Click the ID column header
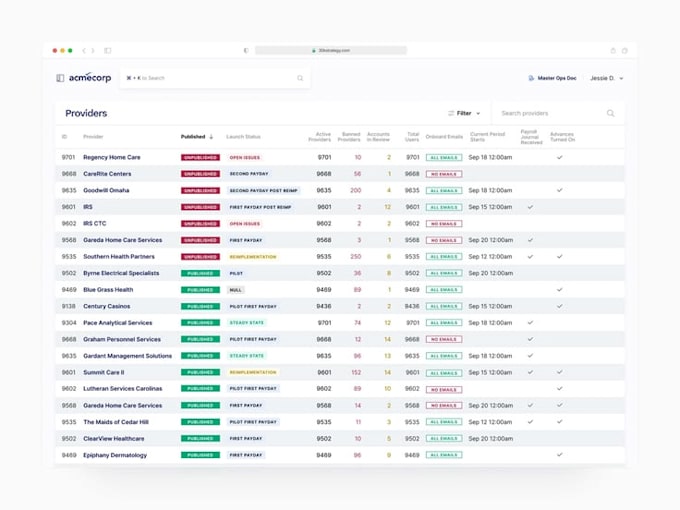The height and width of the screenshot is (510, 680). [x=64, y=137]
